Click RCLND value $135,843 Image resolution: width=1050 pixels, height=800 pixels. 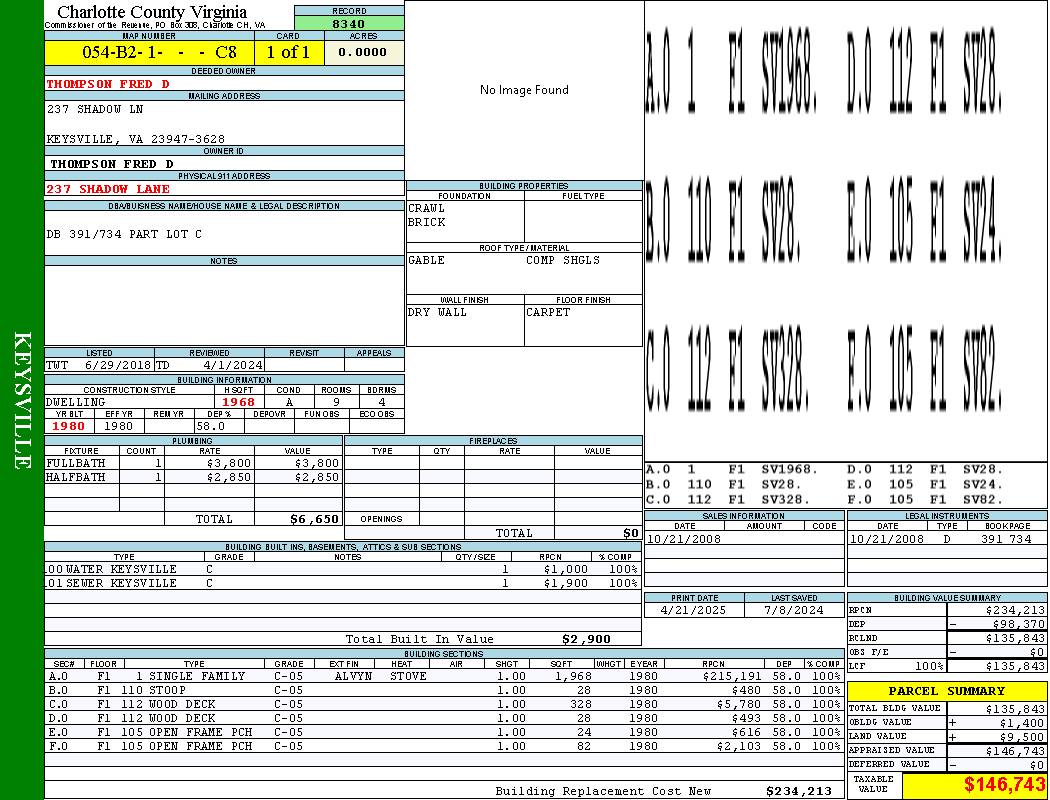1015,638
